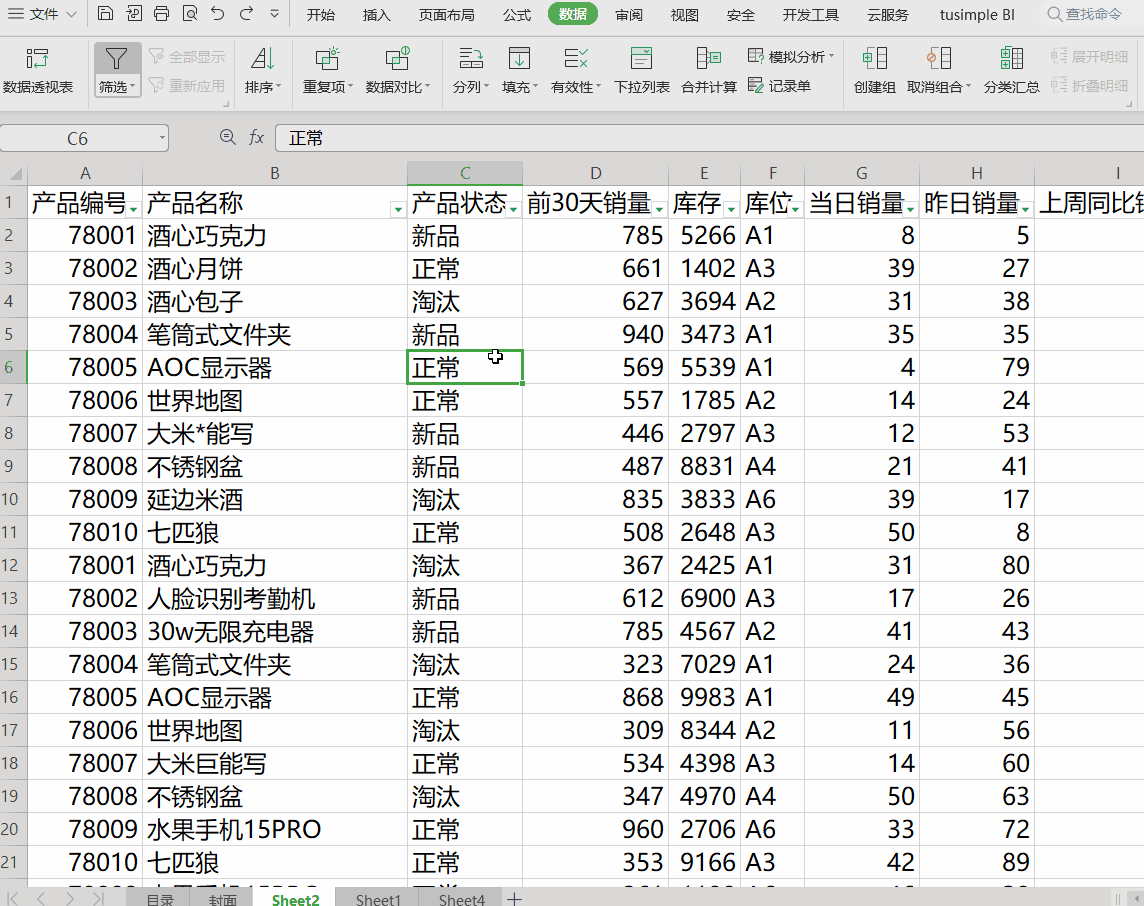This screenshot has height=906, width=1144.
Task: Click the zoom magnifier beside fx
Action: point(228,137)
